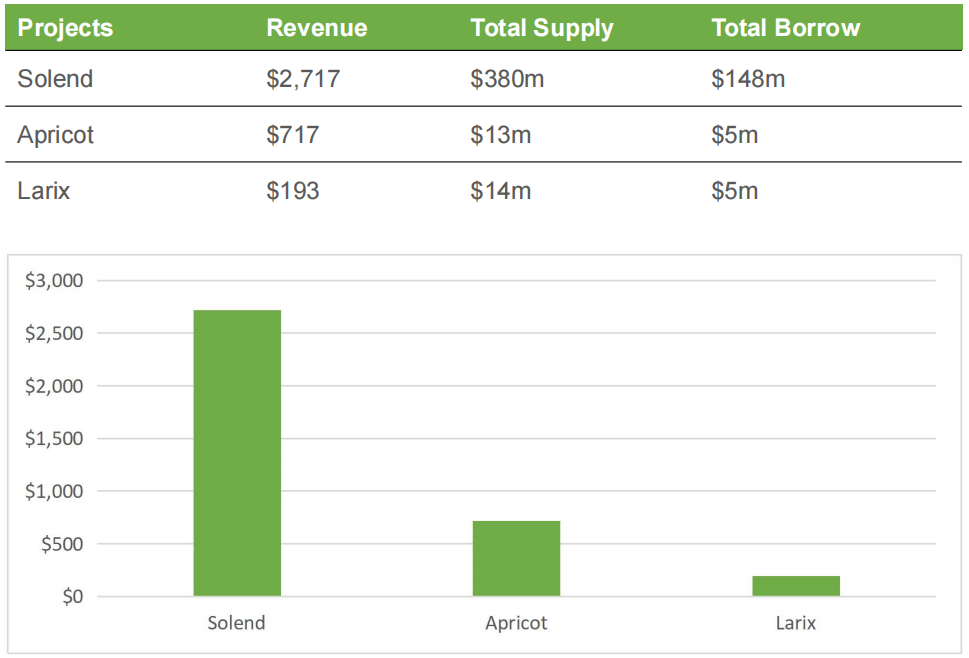Click Larix total borrow $5m

734,190
